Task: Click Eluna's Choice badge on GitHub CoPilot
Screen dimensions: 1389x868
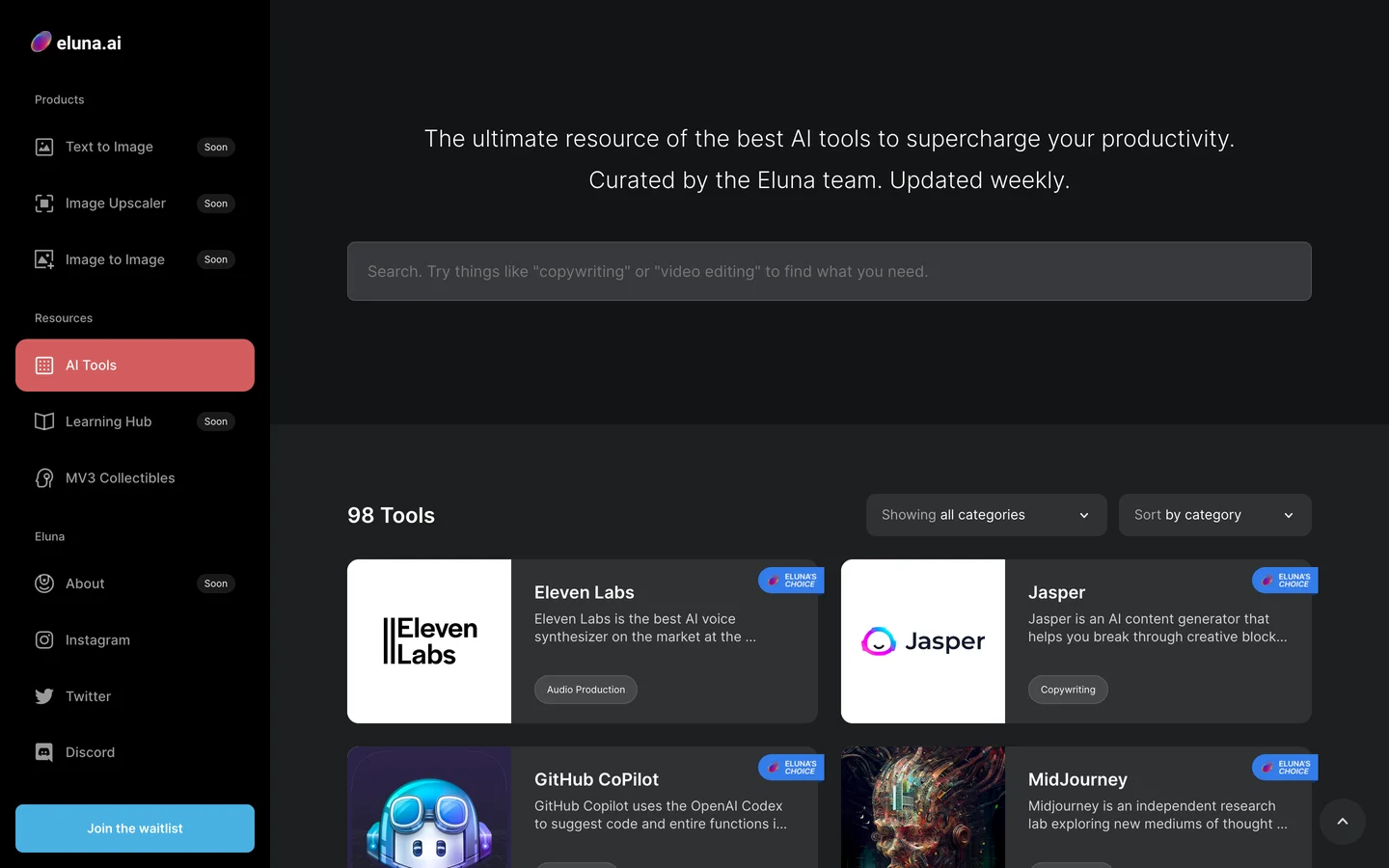Action: (791, 768)
